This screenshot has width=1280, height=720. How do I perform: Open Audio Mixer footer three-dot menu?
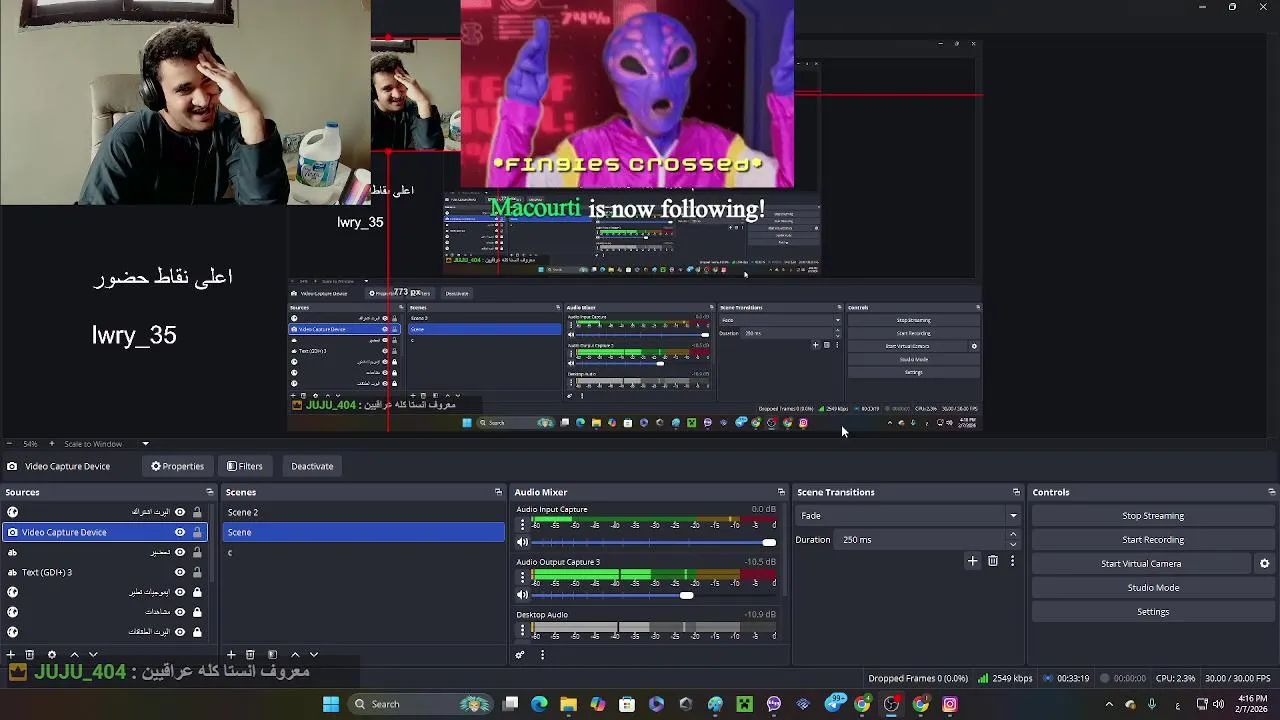coord(542,655)
